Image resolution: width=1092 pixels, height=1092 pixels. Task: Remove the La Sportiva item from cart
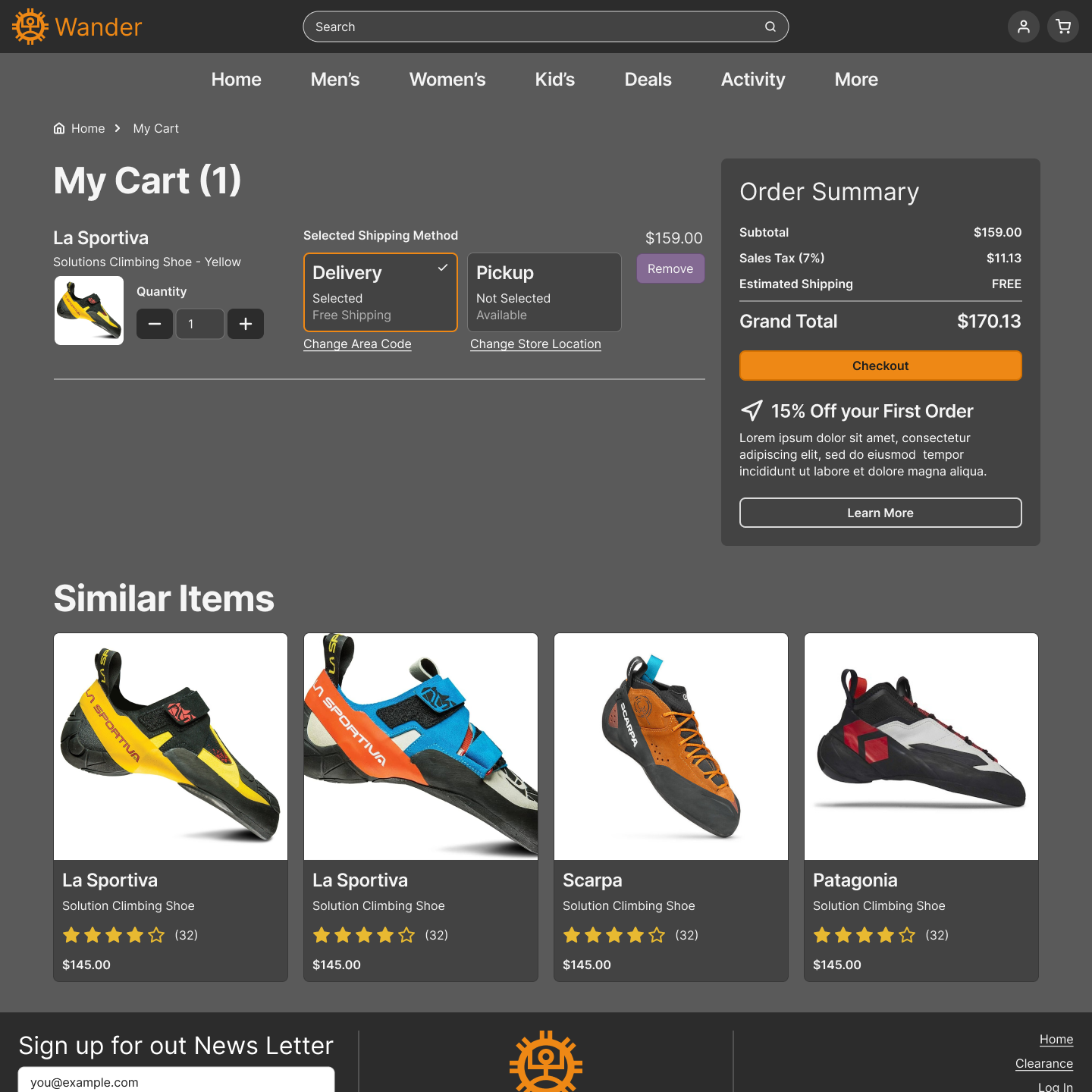coord(670,268)
